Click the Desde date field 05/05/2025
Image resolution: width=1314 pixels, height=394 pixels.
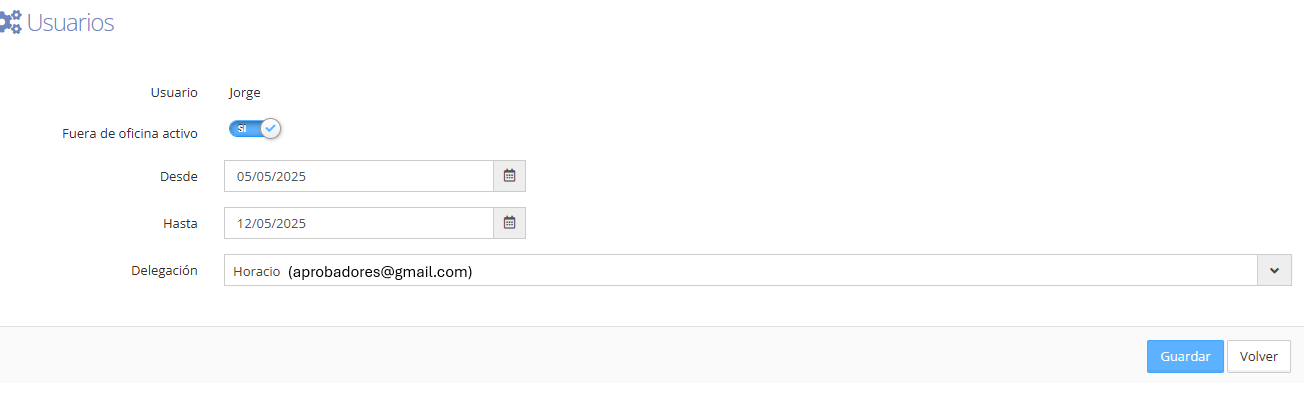pos(359,176)
